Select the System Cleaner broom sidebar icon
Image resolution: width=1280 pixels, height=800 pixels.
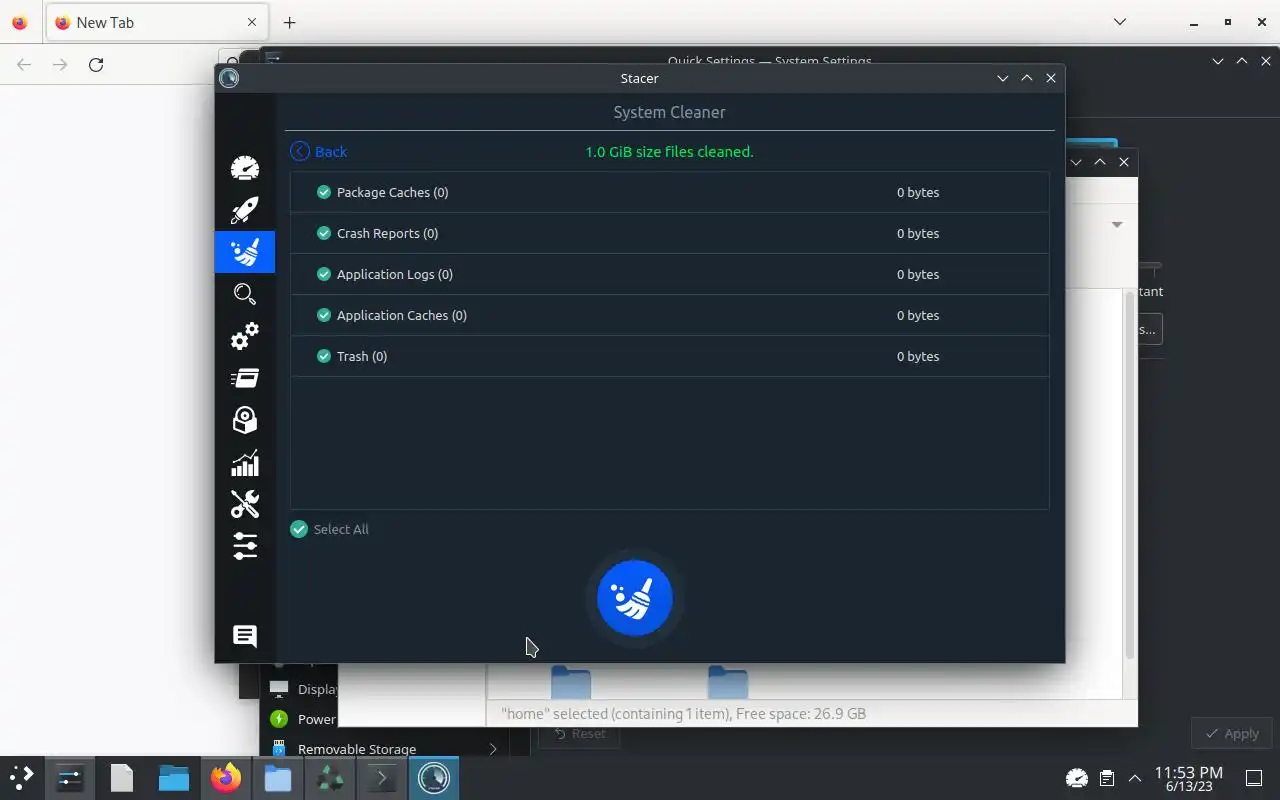[245, 252]
